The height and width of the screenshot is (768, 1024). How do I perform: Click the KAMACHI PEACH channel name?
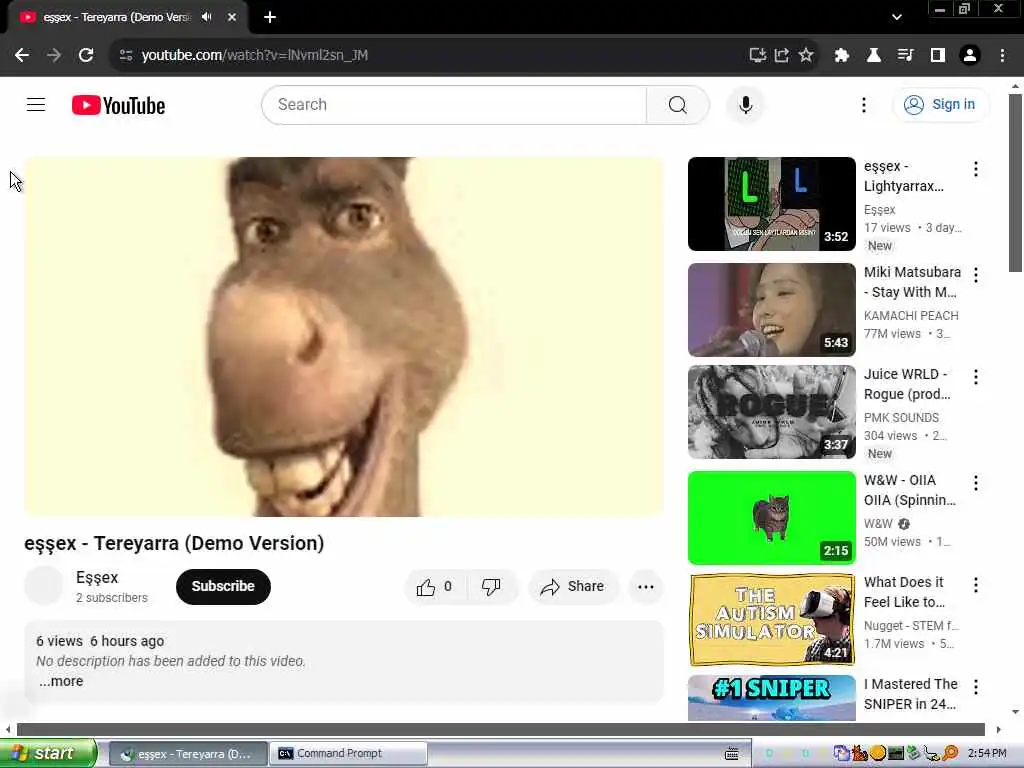(x=911, y=316)
